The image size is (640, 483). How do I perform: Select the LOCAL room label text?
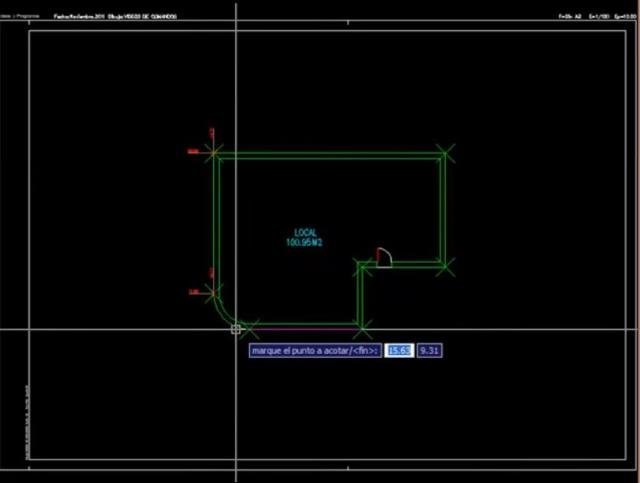click(x=305, y=233)
